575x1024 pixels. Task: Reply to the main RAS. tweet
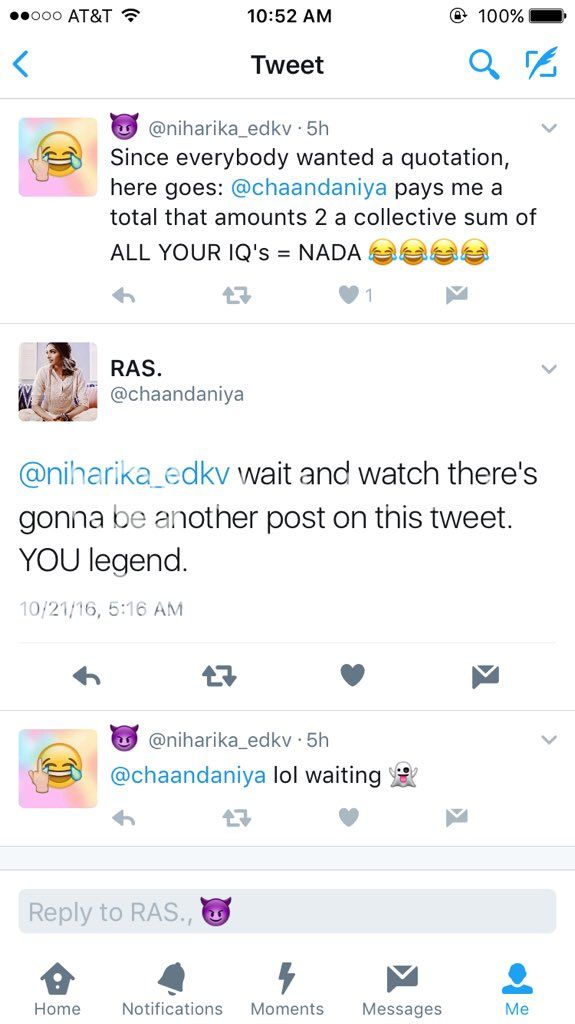click(86, 676)
